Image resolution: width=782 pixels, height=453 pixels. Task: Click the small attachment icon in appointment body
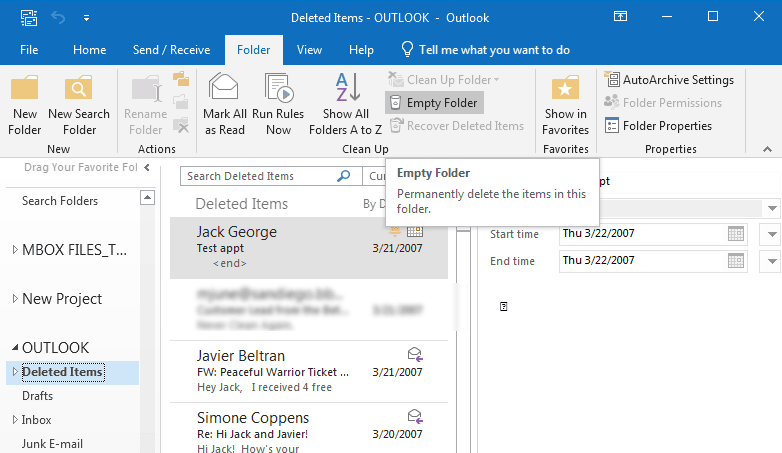point(504,306)
